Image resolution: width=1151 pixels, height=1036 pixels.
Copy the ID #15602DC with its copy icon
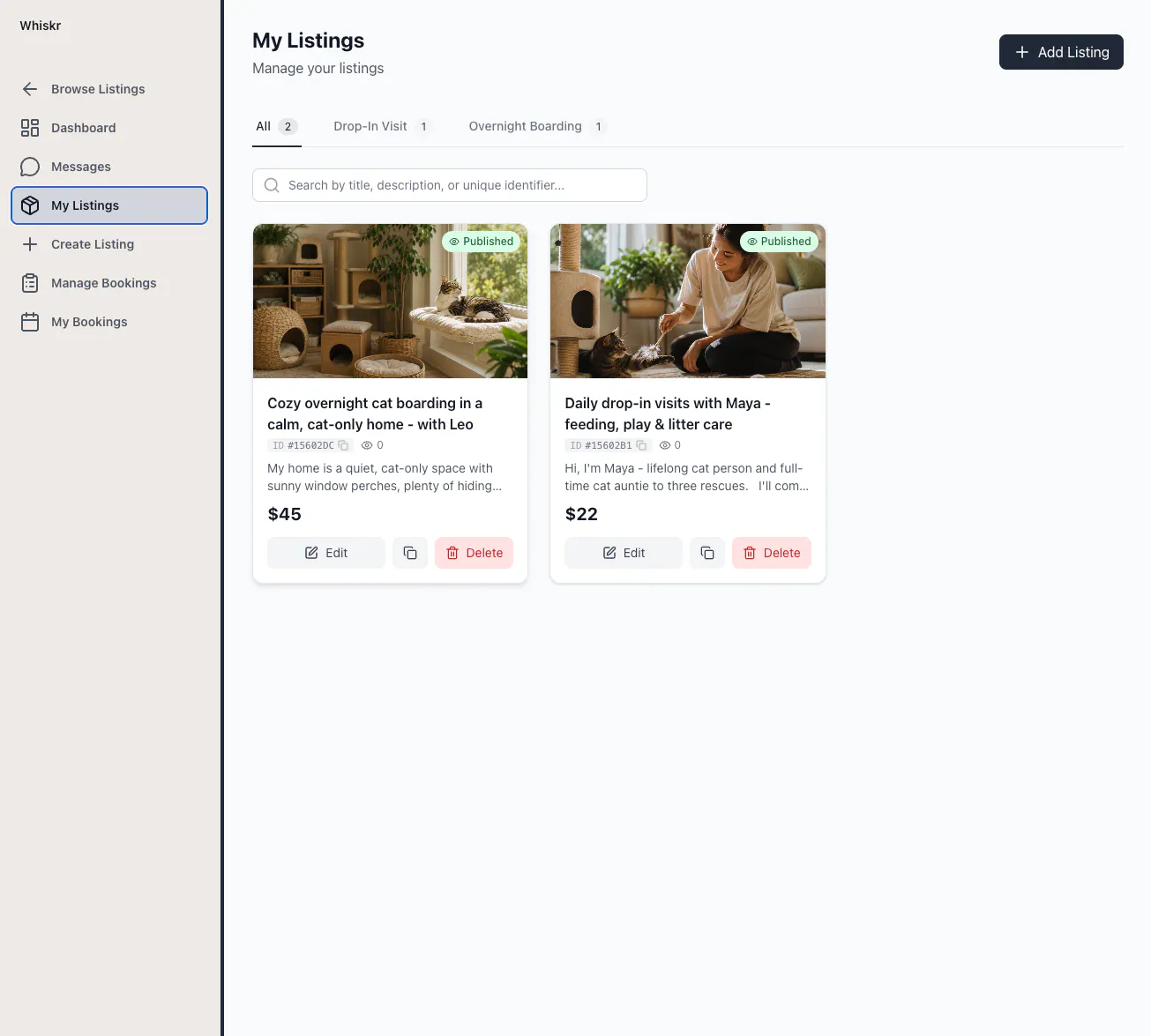[344, 445]
